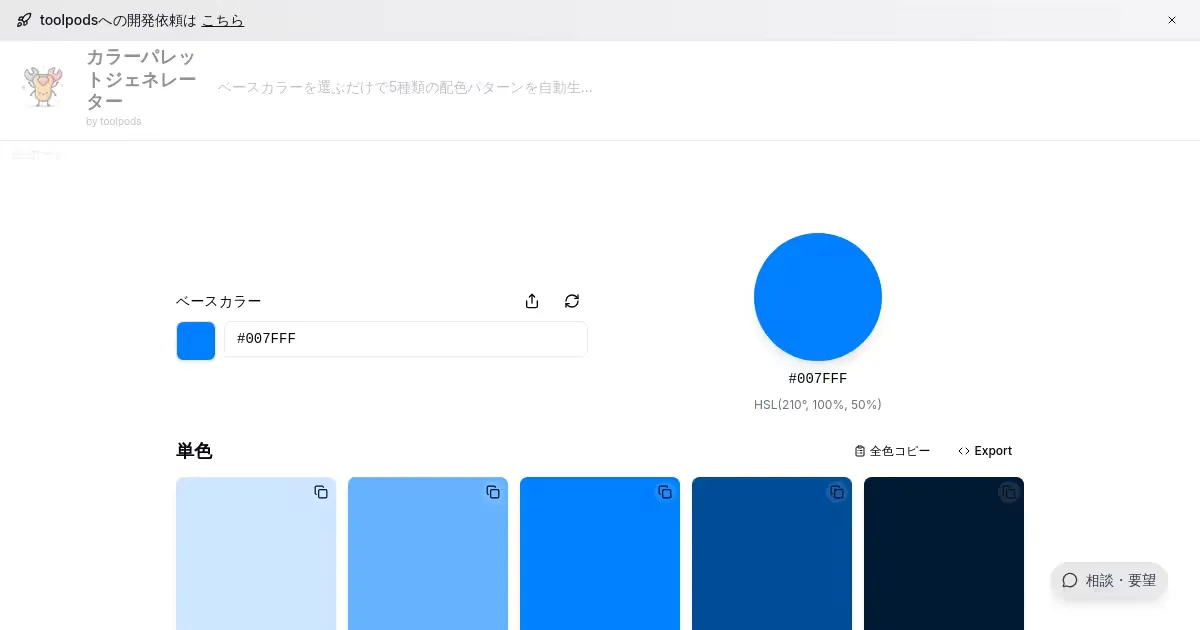Screen dimensions: 1200x630
Task: Click the large blue preview circle
Action: [x=817, y=297]
